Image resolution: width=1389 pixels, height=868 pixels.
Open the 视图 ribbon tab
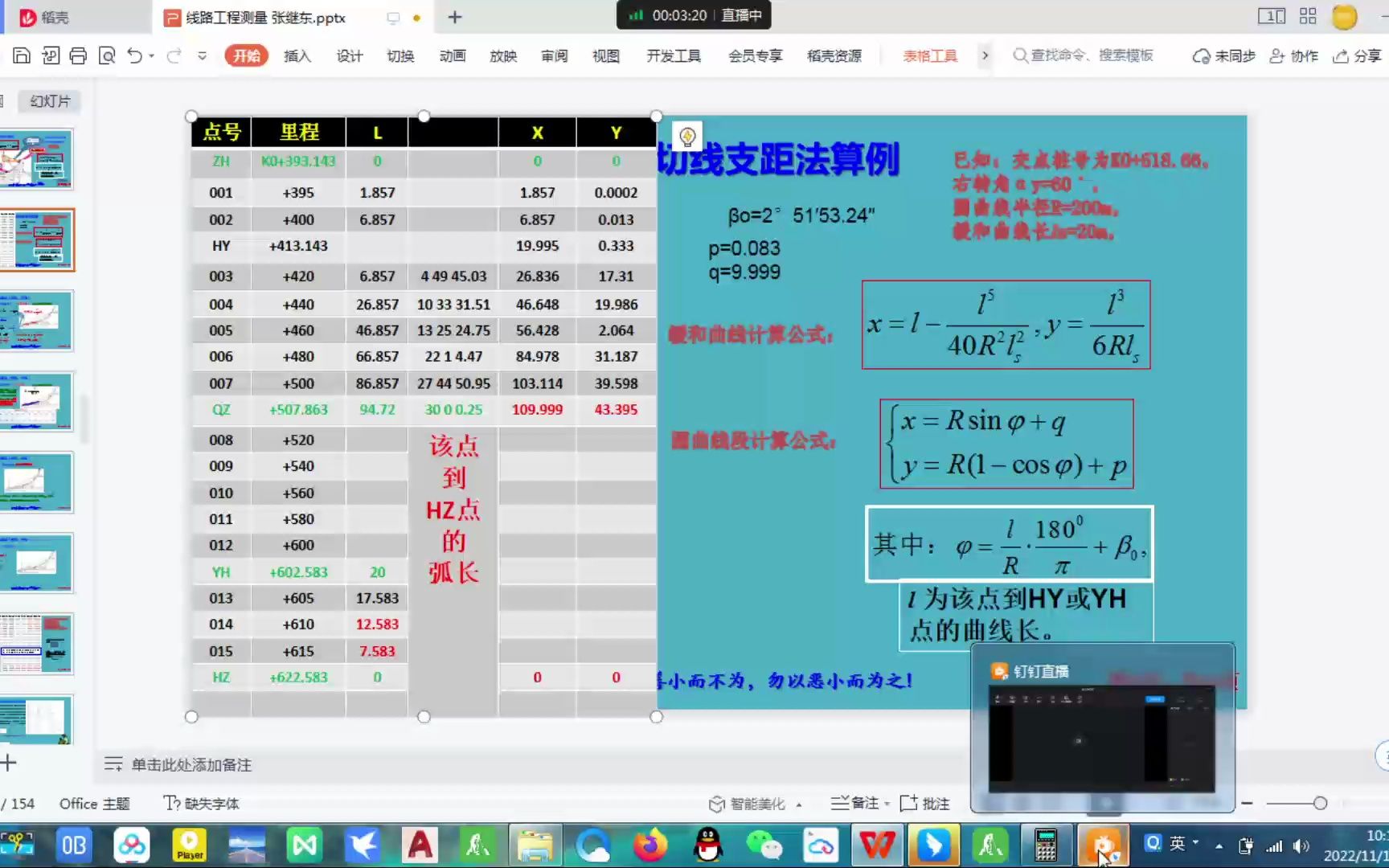(x=606, y=55)
